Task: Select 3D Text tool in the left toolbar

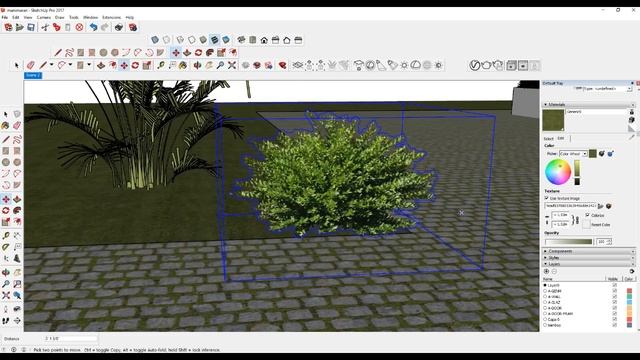Action: (x=17, y=258)
